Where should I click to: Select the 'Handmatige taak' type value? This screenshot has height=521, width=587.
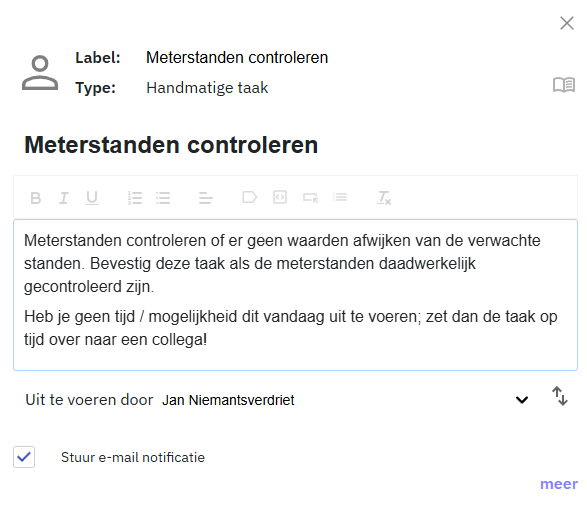207,88
